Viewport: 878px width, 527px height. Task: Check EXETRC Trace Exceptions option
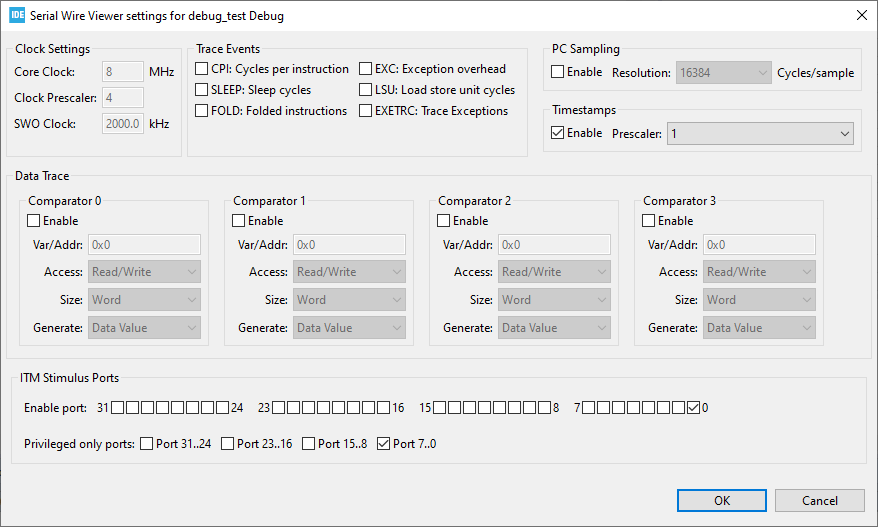click(366, 111)
